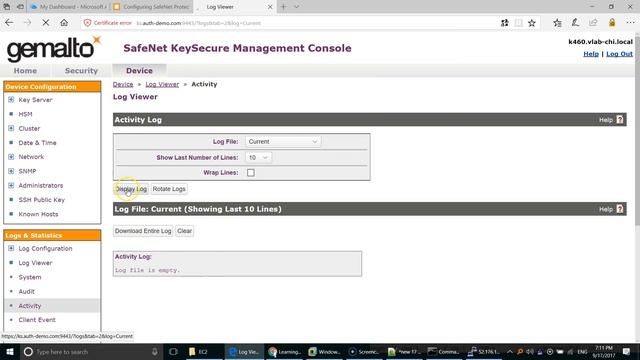Close the Log Viewer browser tab
The height and width of the screenshot is (360, 640).
270,7
